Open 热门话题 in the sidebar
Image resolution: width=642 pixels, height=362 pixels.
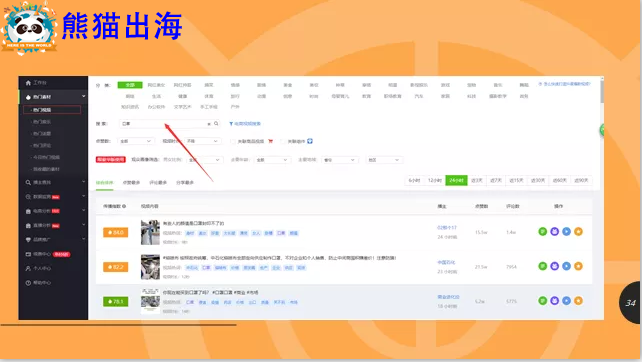tap(42, 133)
